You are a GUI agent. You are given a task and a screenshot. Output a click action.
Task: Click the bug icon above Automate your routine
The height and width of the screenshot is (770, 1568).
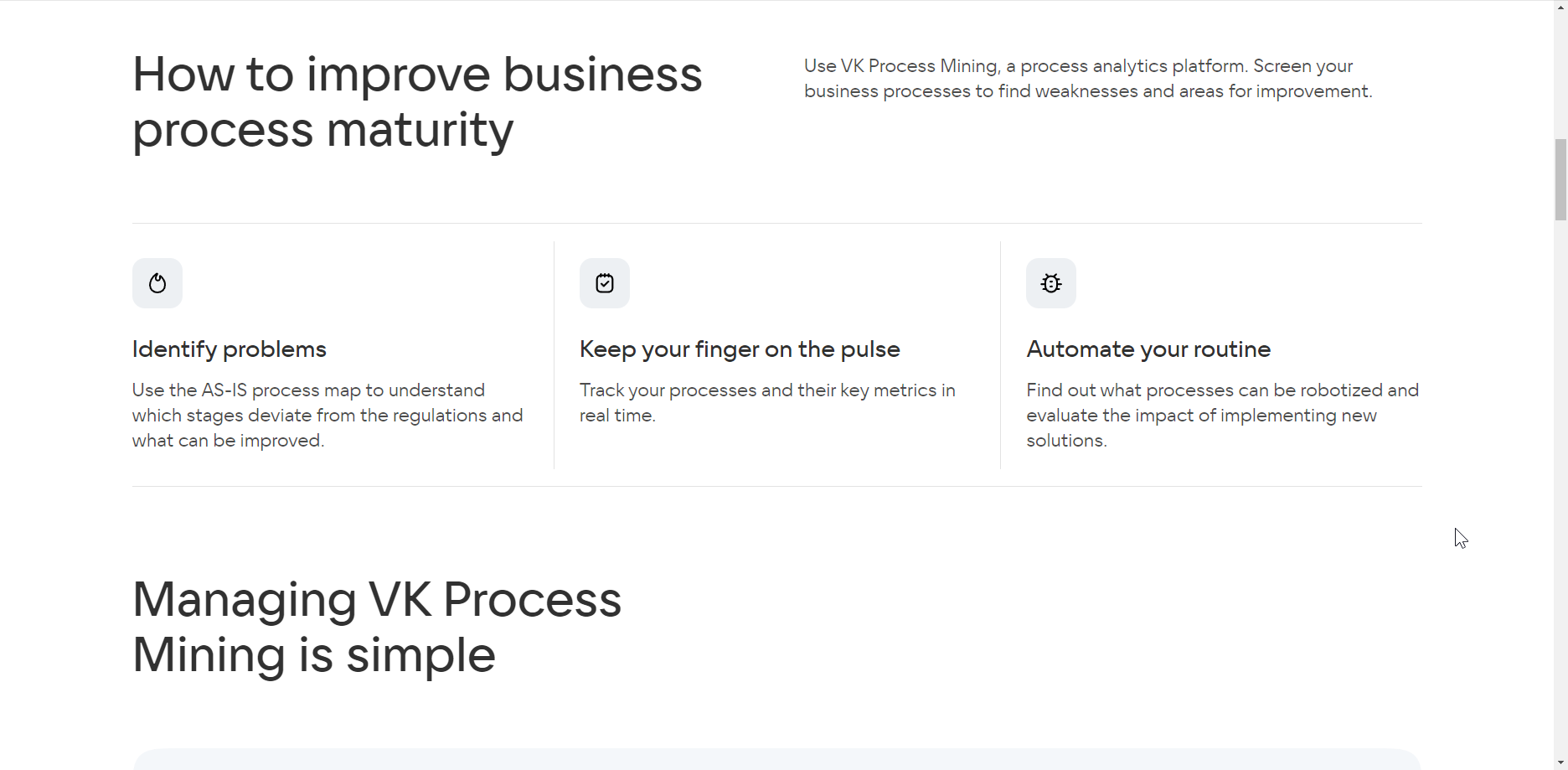[x=1051, y=283]
